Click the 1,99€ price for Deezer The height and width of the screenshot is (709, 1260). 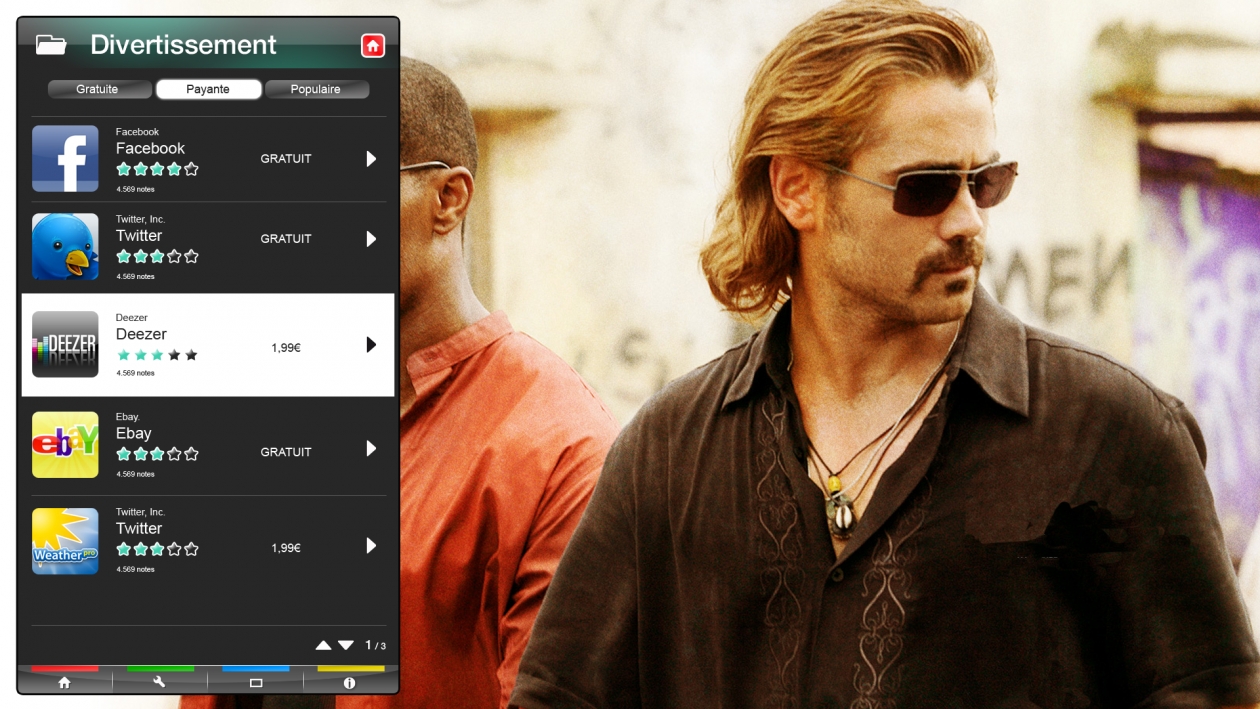286,348
